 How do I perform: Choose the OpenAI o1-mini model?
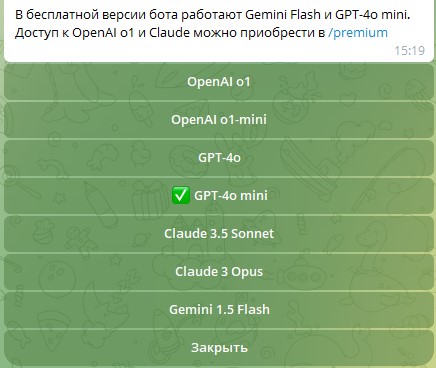click(x=219, y=120)
